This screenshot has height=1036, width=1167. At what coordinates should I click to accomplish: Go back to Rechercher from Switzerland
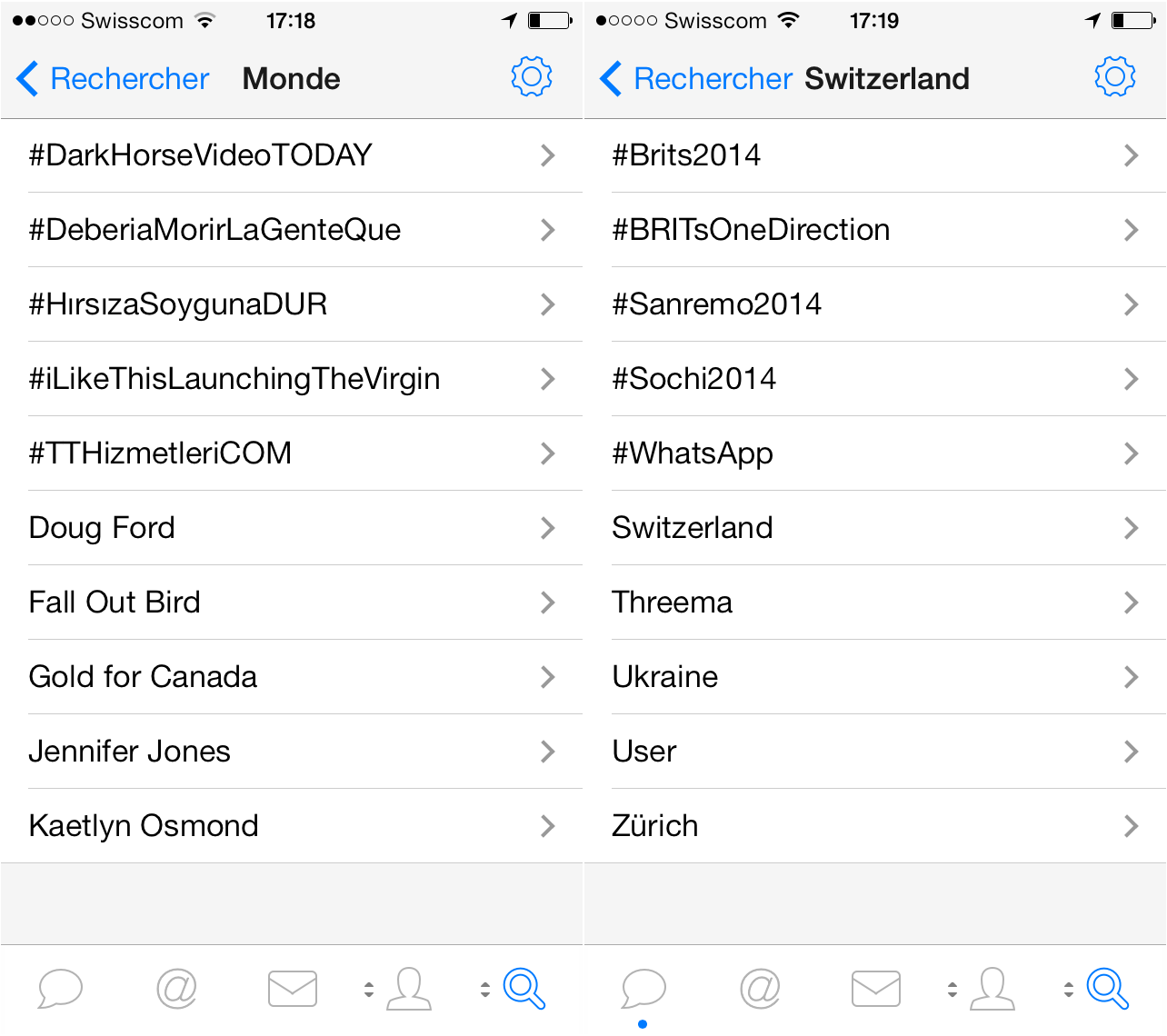click(696, 79)
